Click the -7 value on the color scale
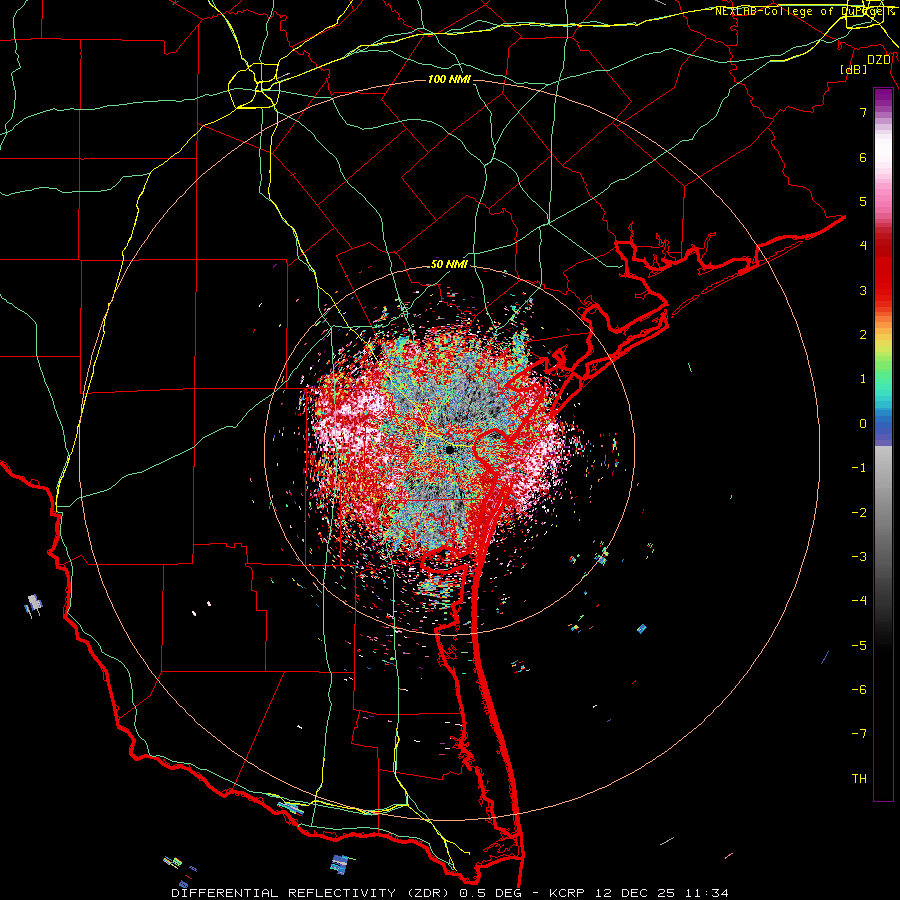The height and width of the screenshot is (900, 900). pos(859,734)
